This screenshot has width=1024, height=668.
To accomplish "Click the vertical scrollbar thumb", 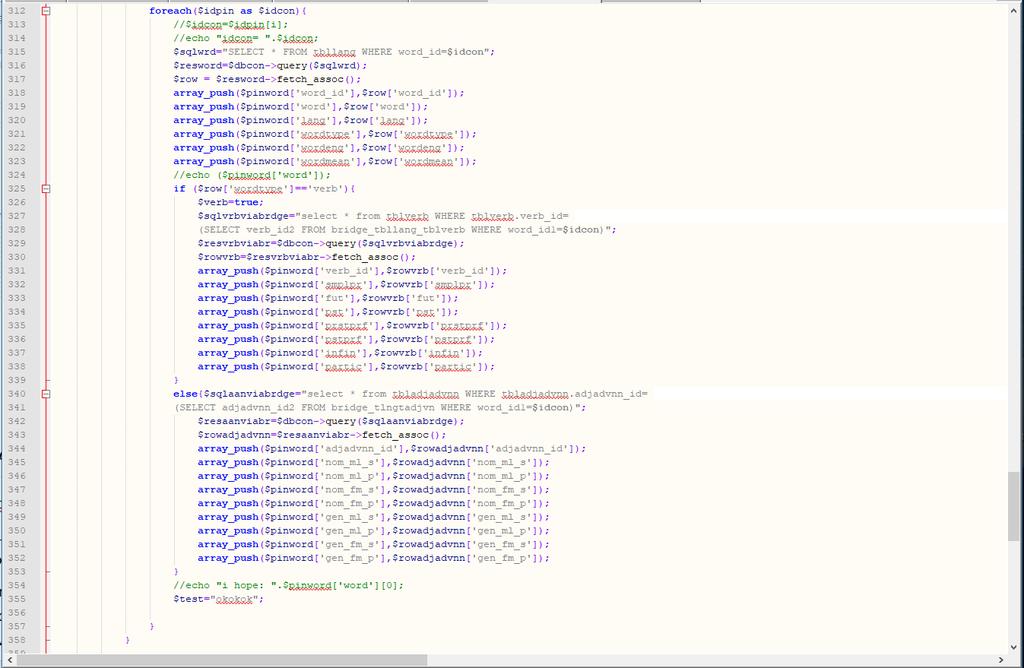I will (1014, 506).
